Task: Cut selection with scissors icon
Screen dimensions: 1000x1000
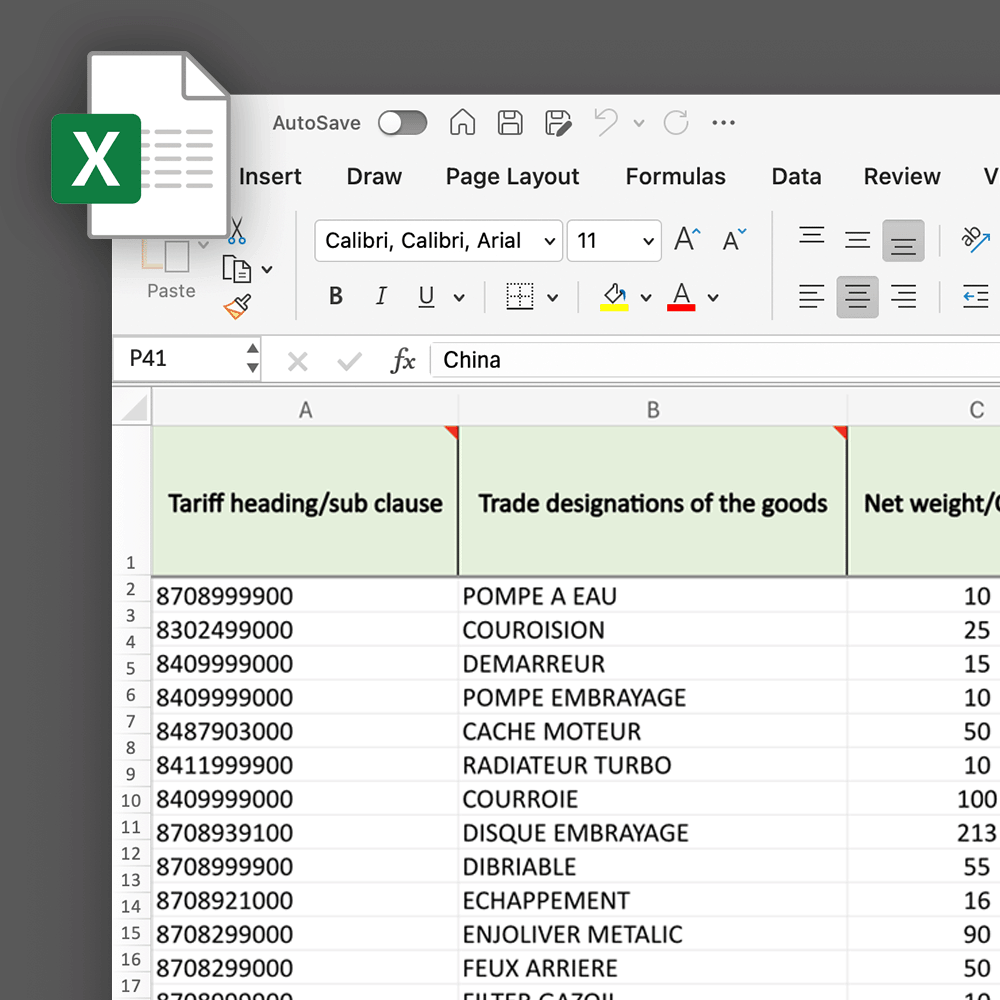Action: [x=237, y=231]
